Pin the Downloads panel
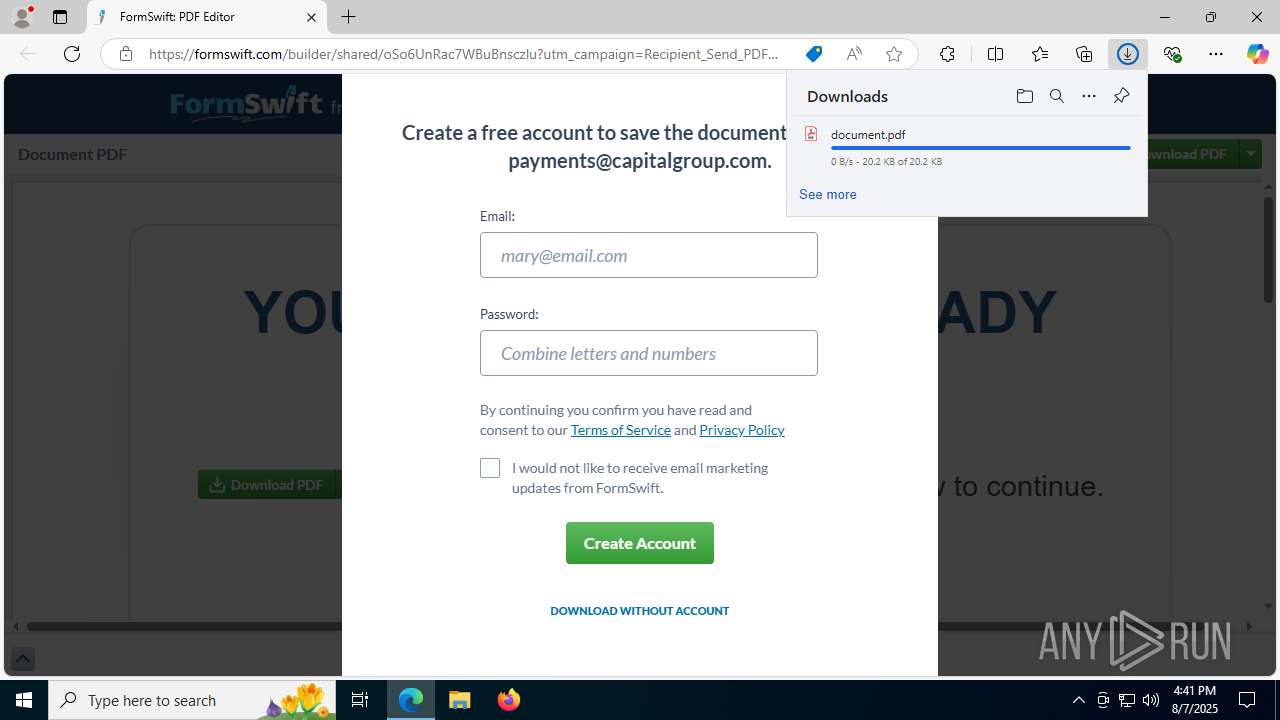The image size is (1280, 720). point(1121,96)
